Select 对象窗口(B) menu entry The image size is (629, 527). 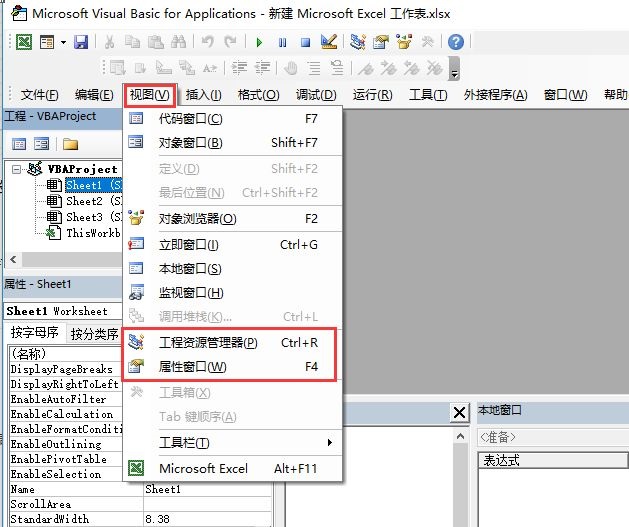click(x=233, y=143)
